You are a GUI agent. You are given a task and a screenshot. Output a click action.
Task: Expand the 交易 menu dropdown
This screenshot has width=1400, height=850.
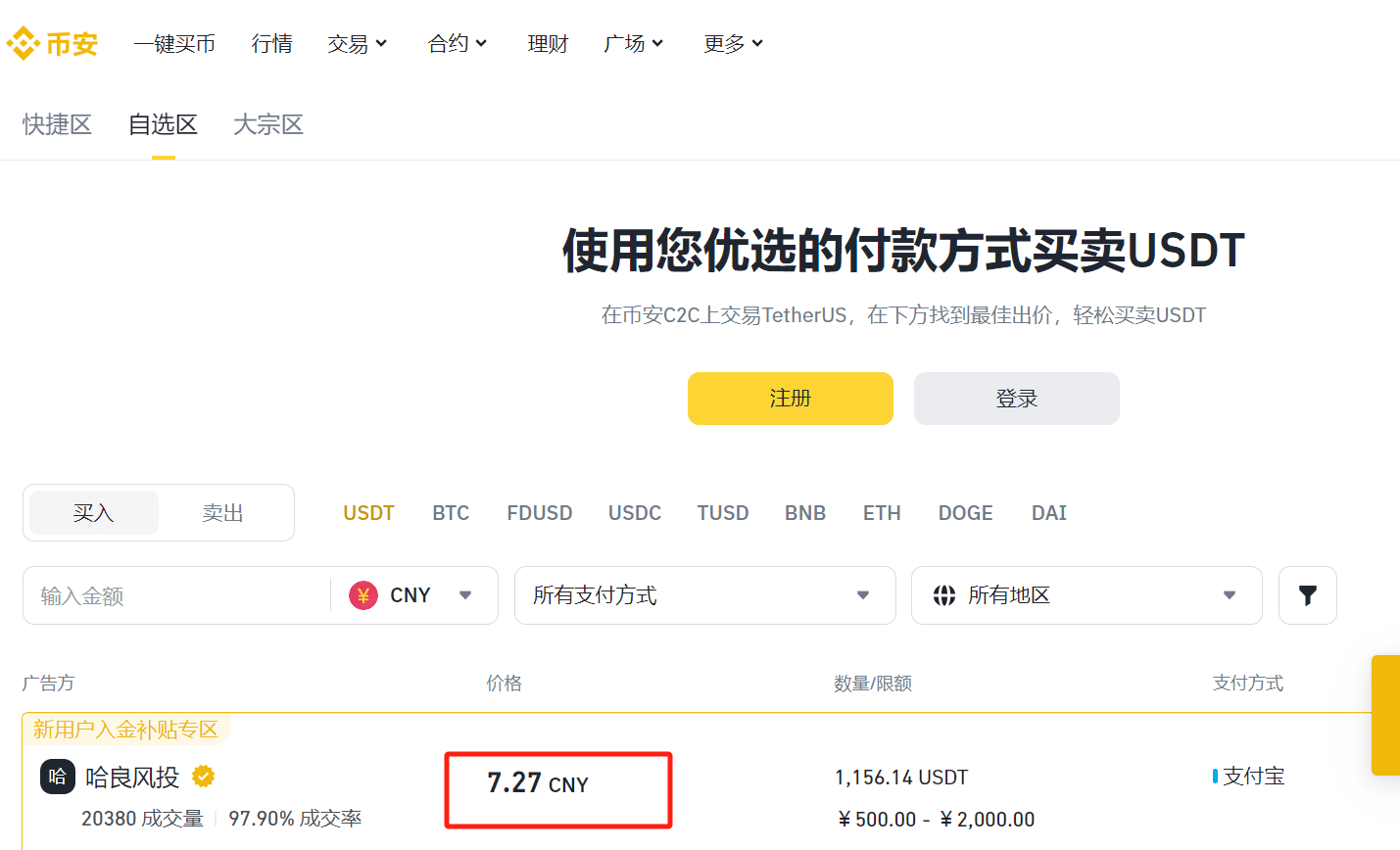358,44
